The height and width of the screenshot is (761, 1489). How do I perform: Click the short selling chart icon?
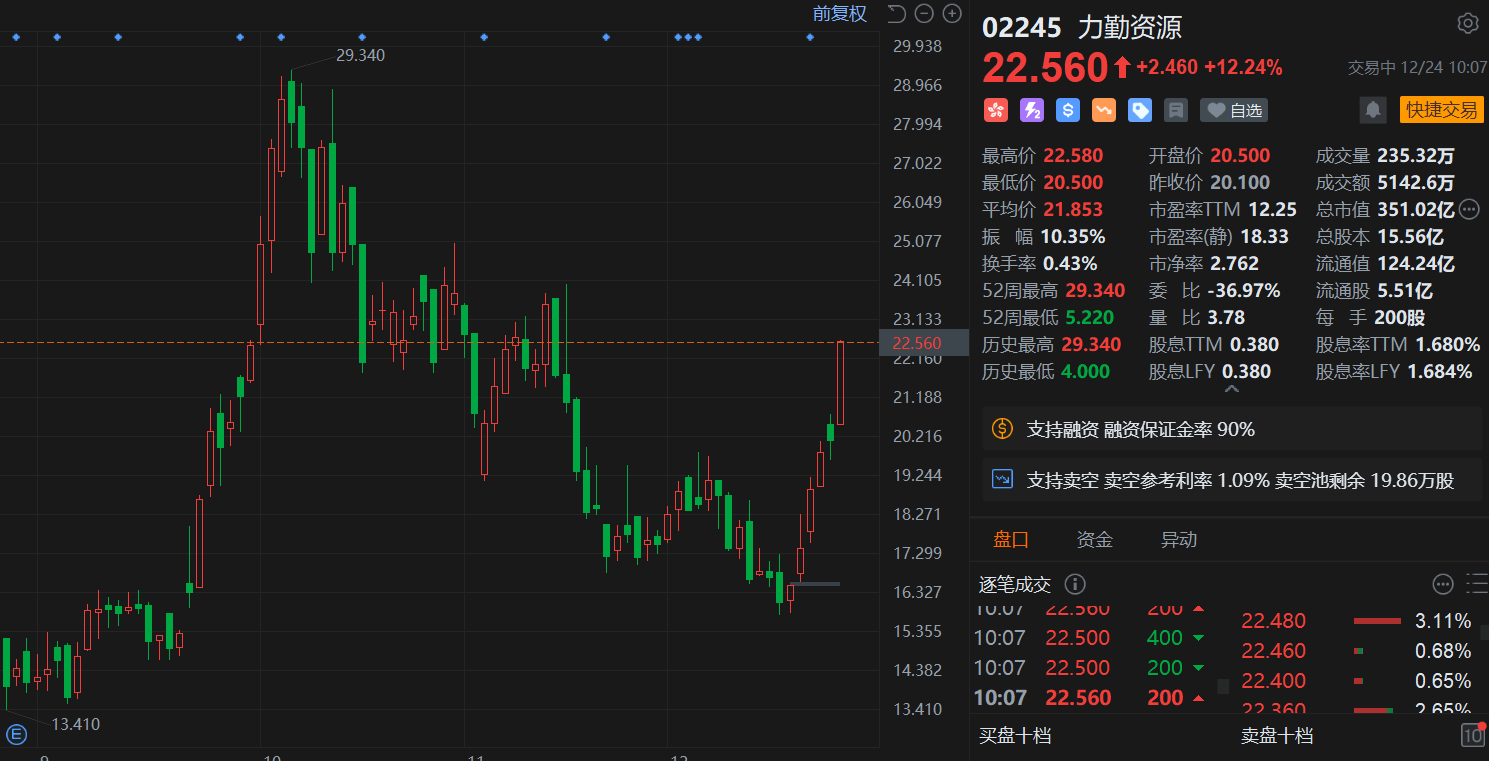pos(1002,480)
